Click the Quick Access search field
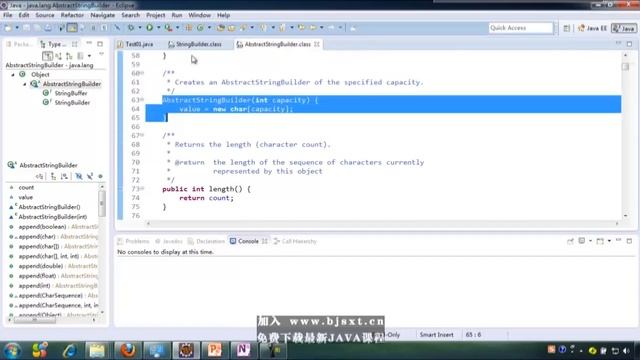The width and height of the screenshot is (640, 360). click(x=521, y=28)
